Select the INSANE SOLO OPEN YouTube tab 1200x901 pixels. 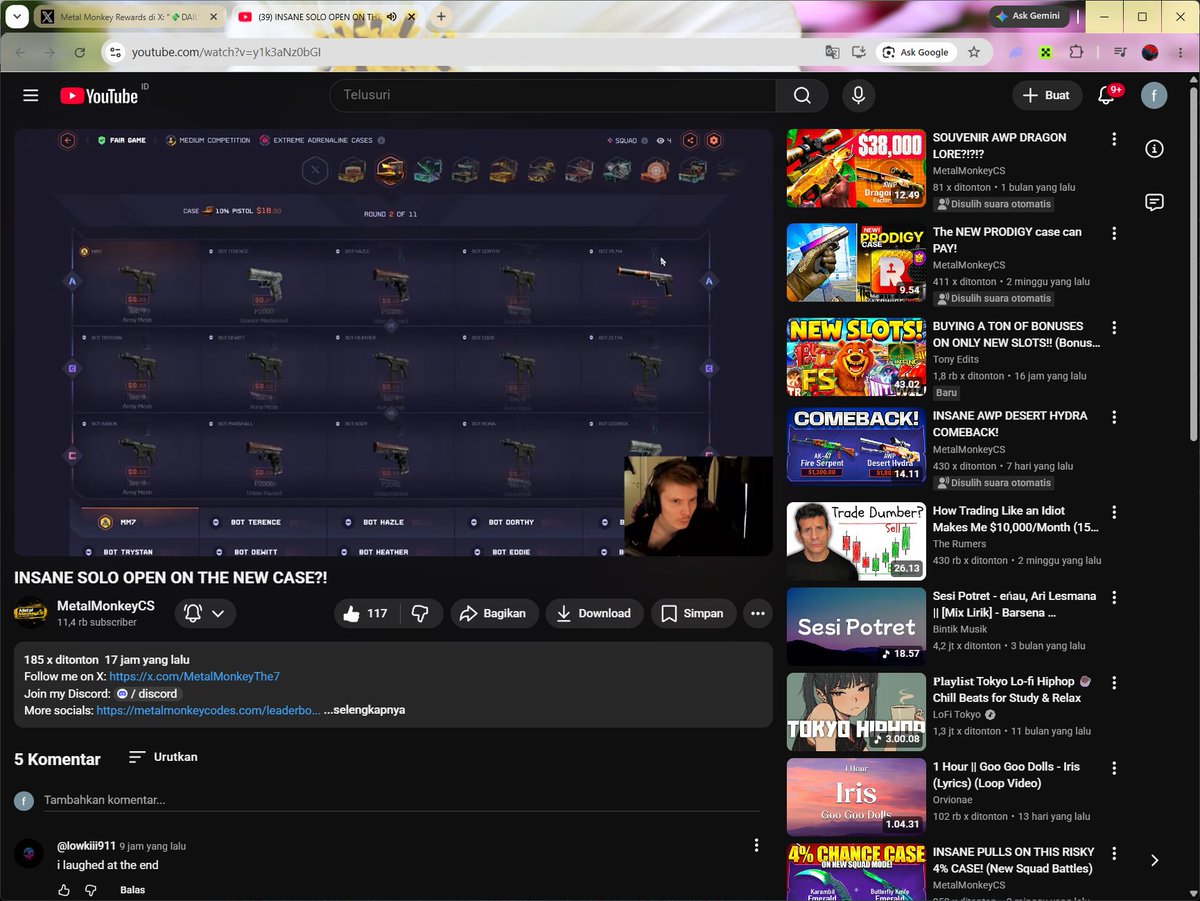(318, 17)
